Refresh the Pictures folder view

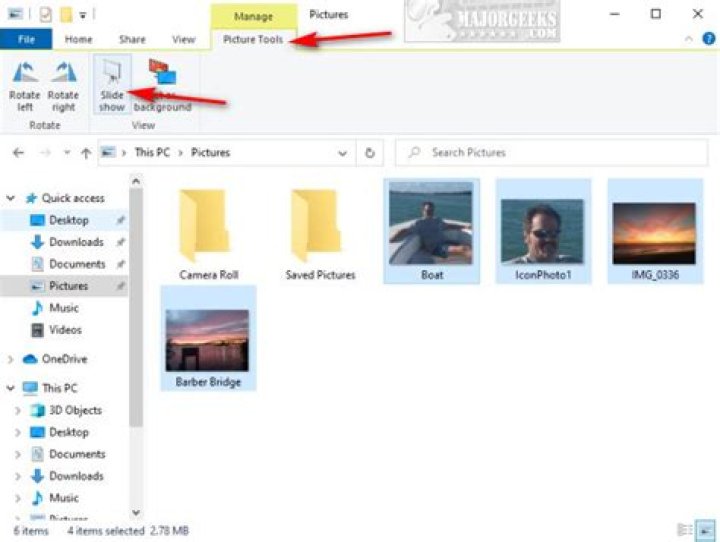point(370,153)
